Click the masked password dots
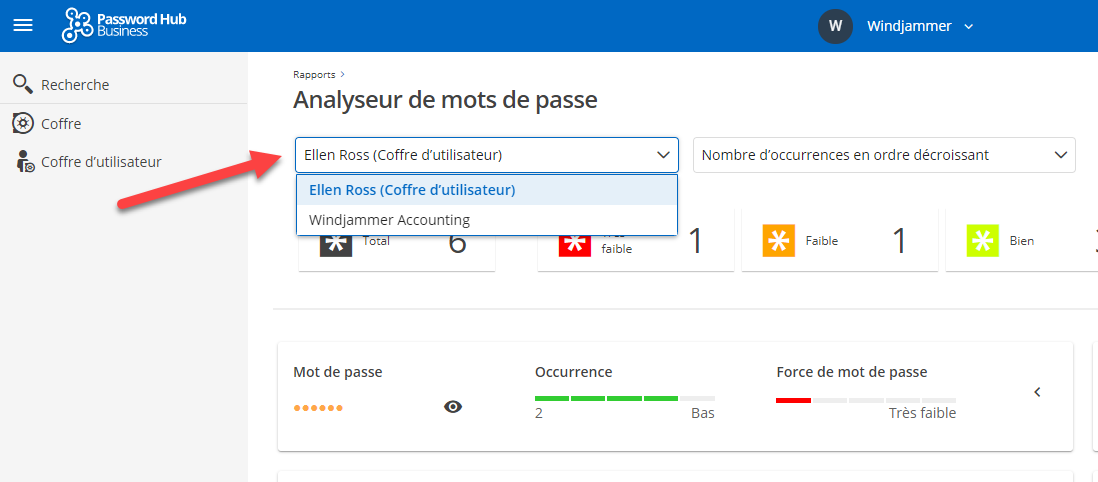The width and height of the screenshot is (1098, 482). (318, 408)
